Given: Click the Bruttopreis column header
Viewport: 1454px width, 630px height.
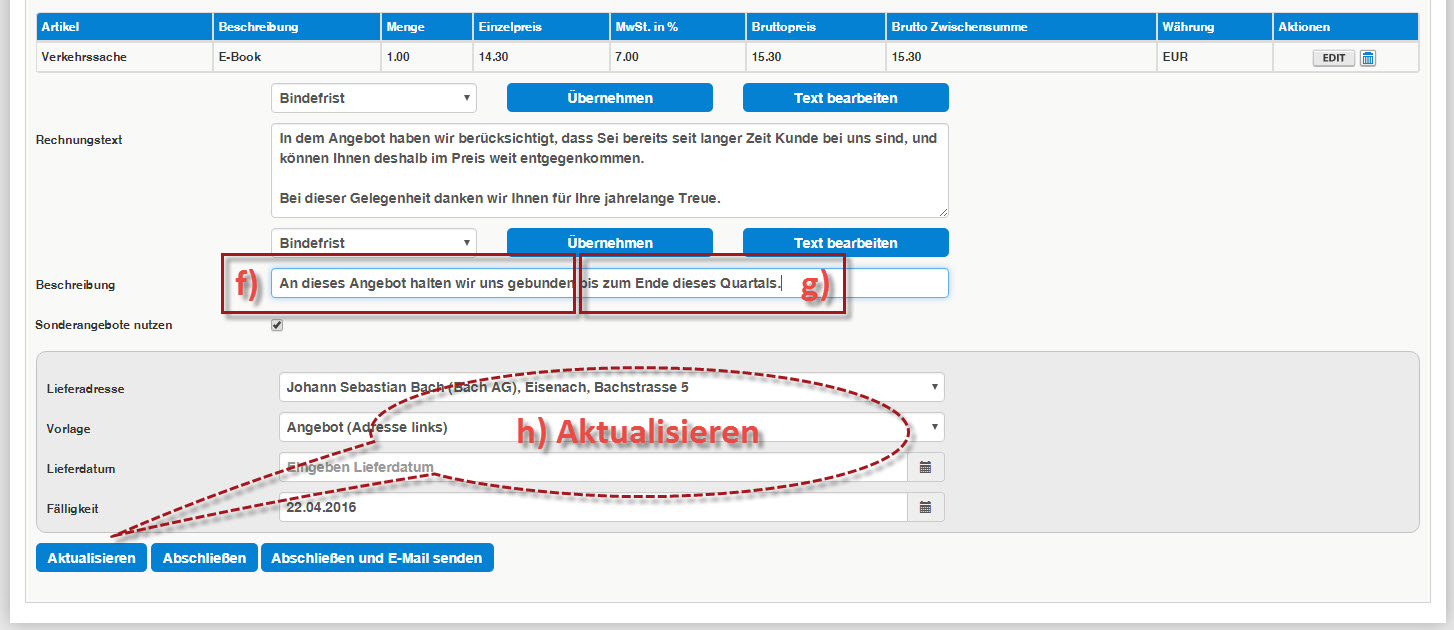Looking at the screenshot, I should 816,27.
